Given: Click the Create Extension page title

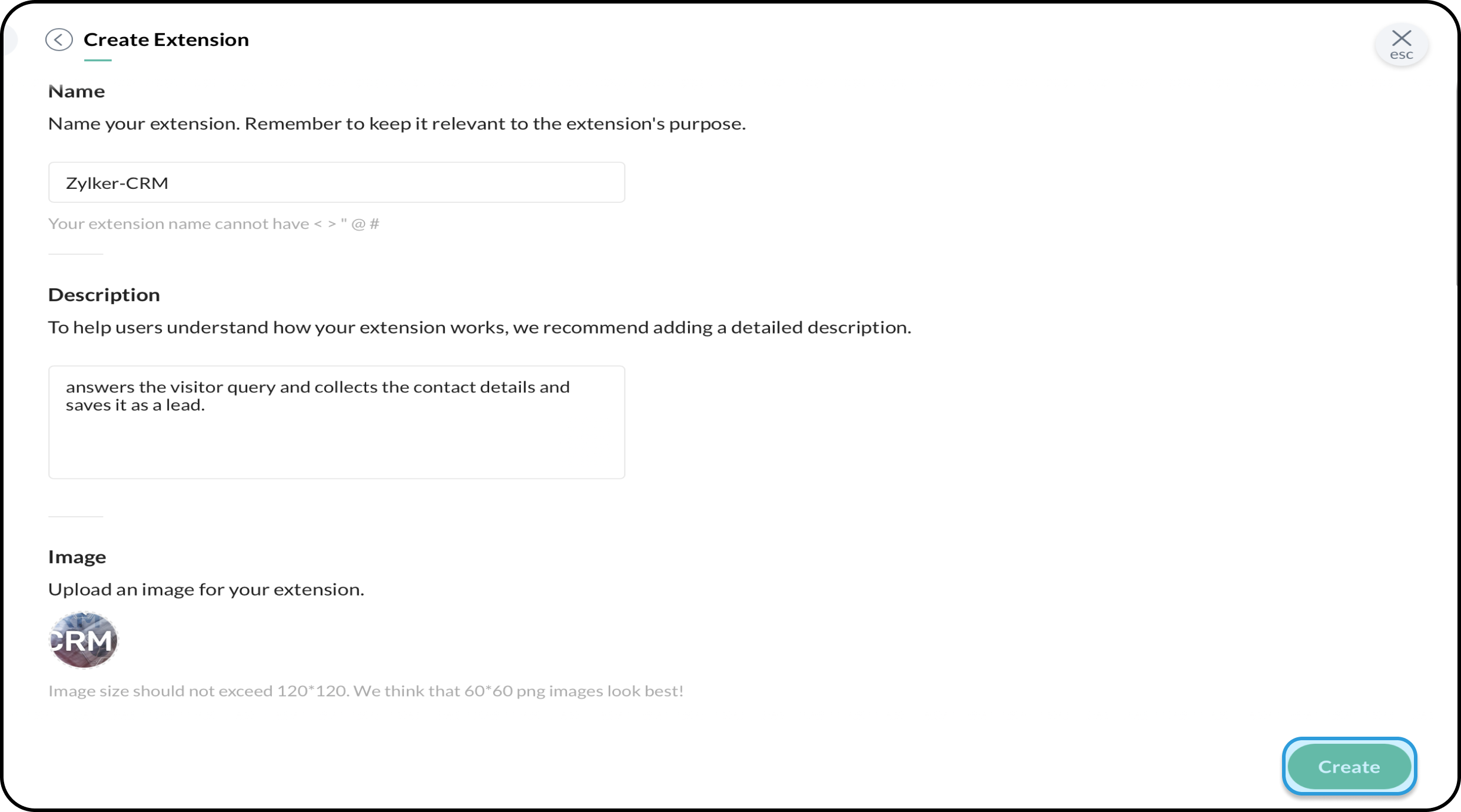Looking at the screenshot, I should coord(166,39).
